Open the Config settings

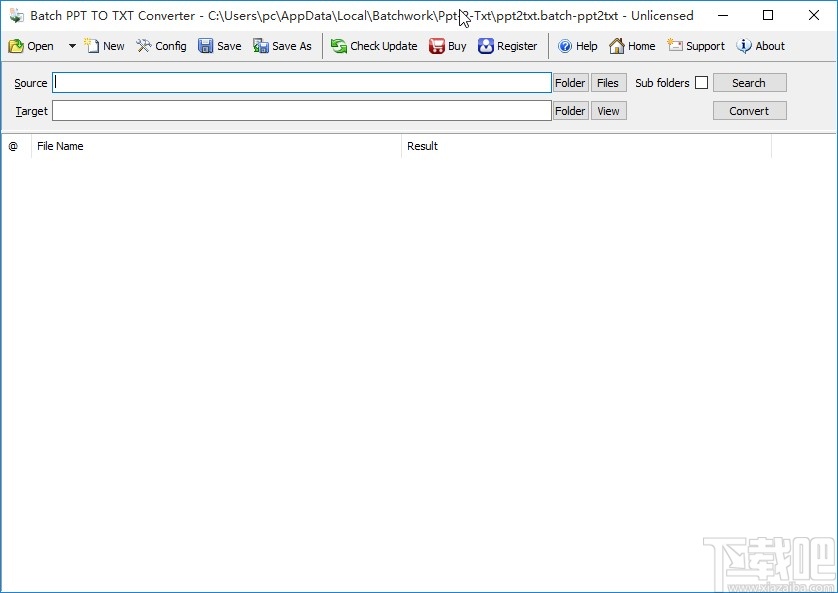[x=161, y=45]
